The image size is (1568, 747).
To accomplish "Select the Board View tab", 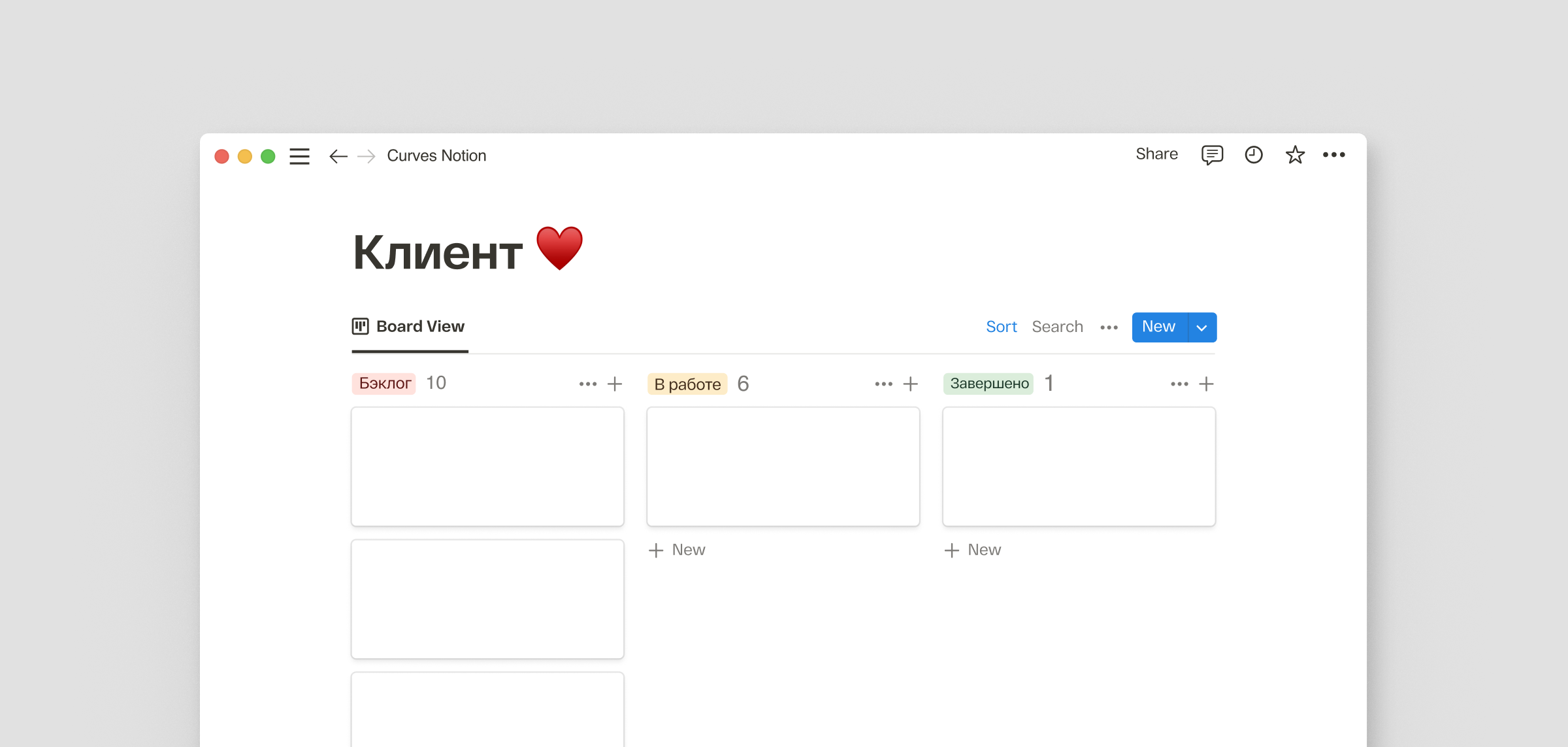I will 410,327.
